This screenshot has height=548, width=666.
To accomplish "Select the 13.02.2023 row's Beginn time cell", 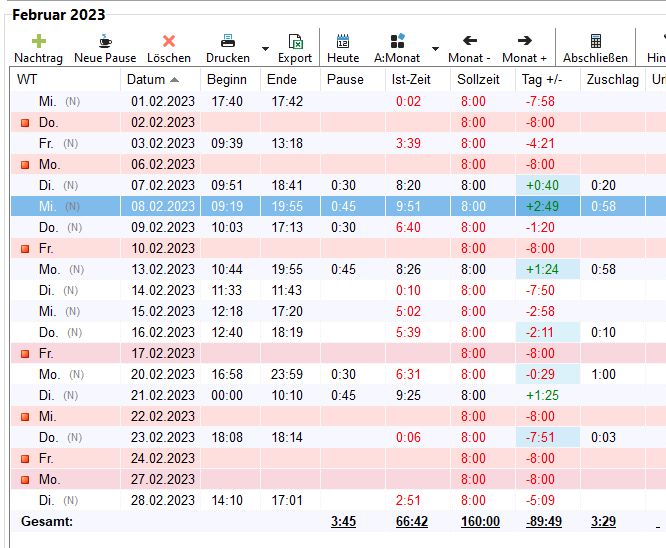I will 228,269.
